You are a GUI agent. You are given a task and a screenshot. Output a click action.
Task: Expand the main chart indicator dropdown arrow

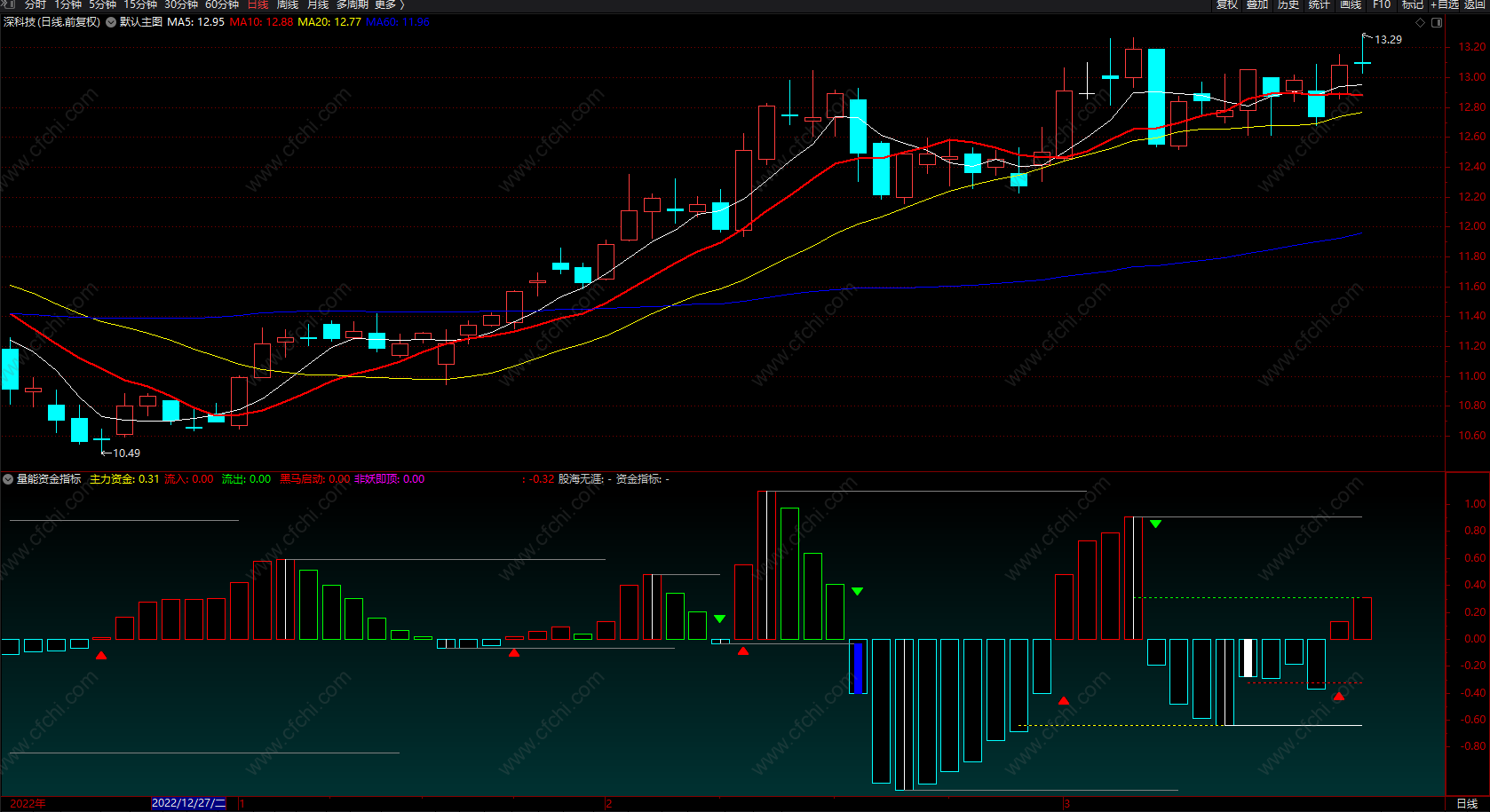[111, 22]
